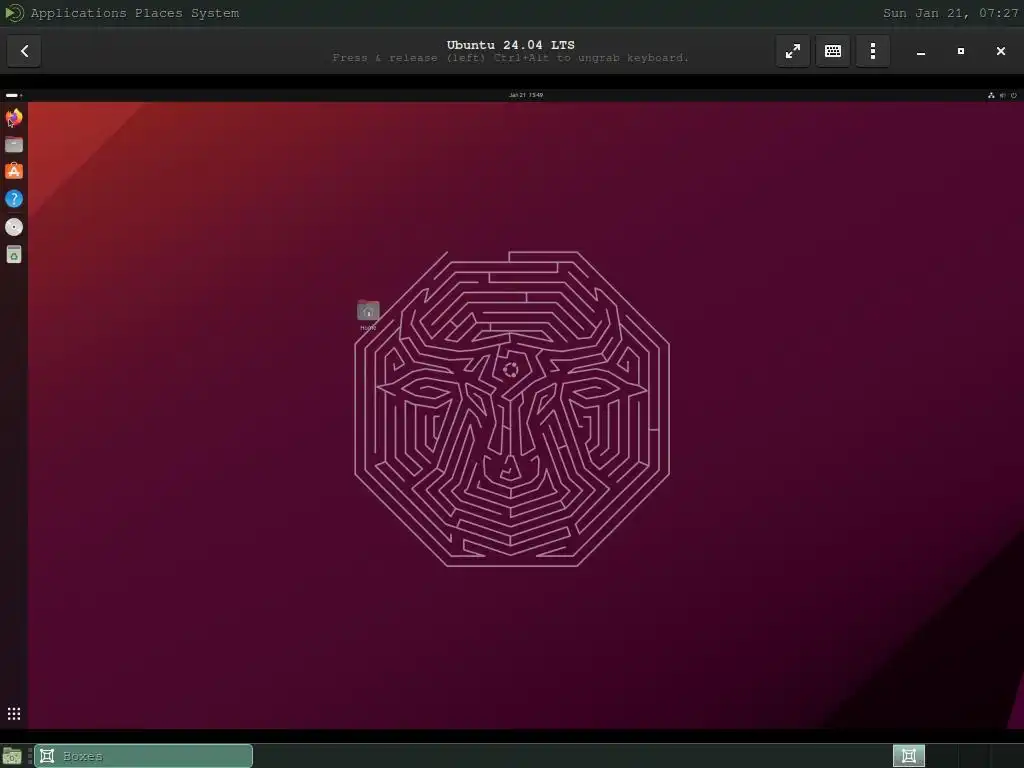
Task: Go back to the Boxes overview
Action: click(x=24, y=51)
